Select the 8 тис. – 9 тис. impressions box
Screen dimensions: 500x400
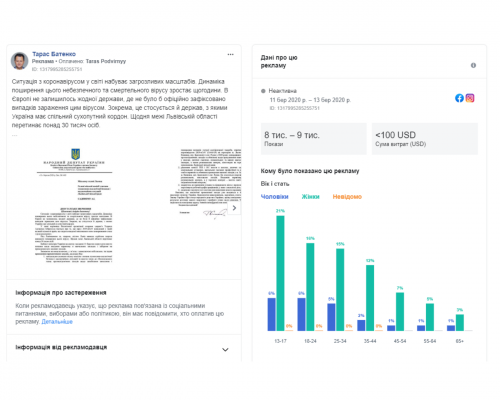[x=314, y=139]
